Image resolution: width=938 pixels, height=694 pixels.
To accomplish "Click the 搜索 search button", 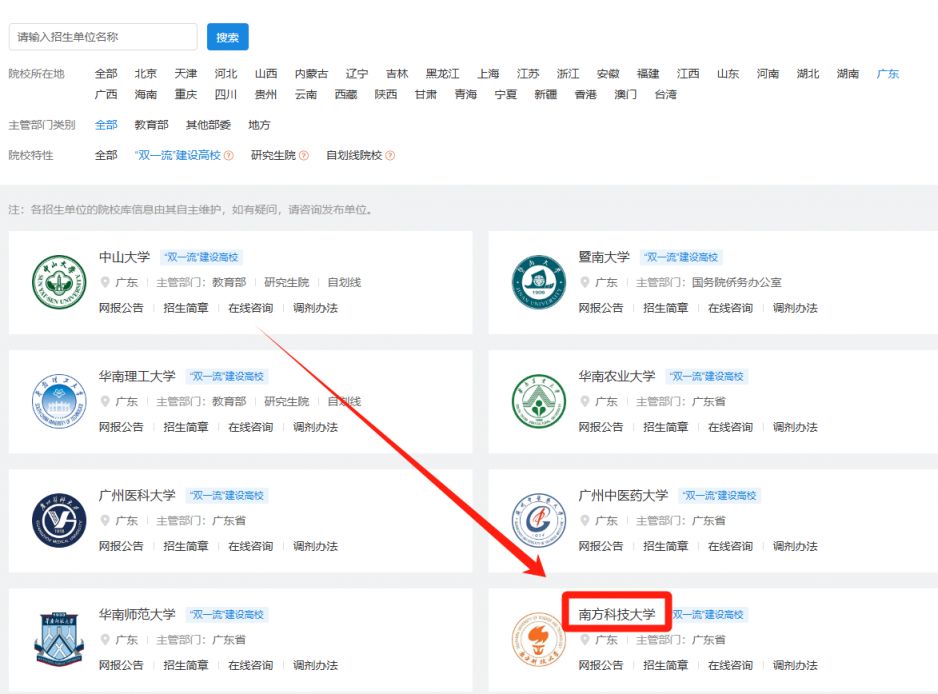I will (227, 37).
